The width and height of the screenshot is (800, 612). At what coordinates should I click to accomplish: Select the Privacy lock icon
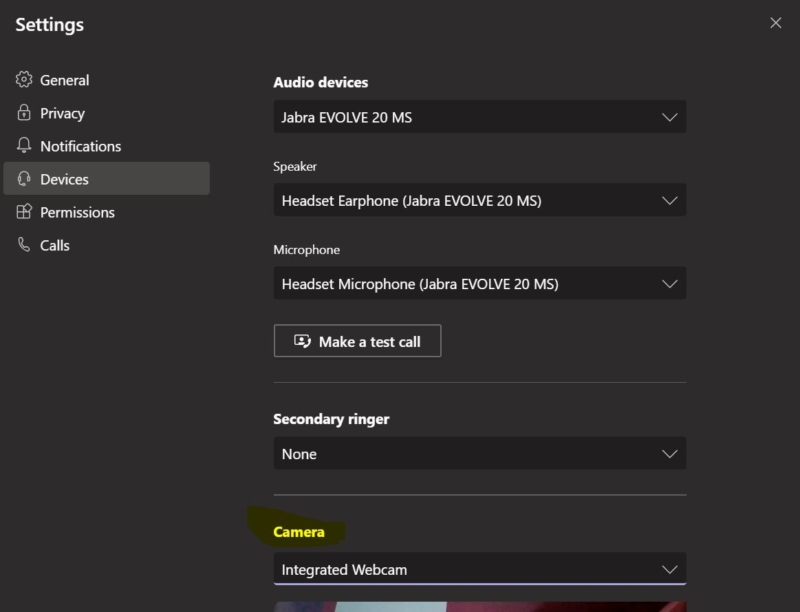(22, 113)
